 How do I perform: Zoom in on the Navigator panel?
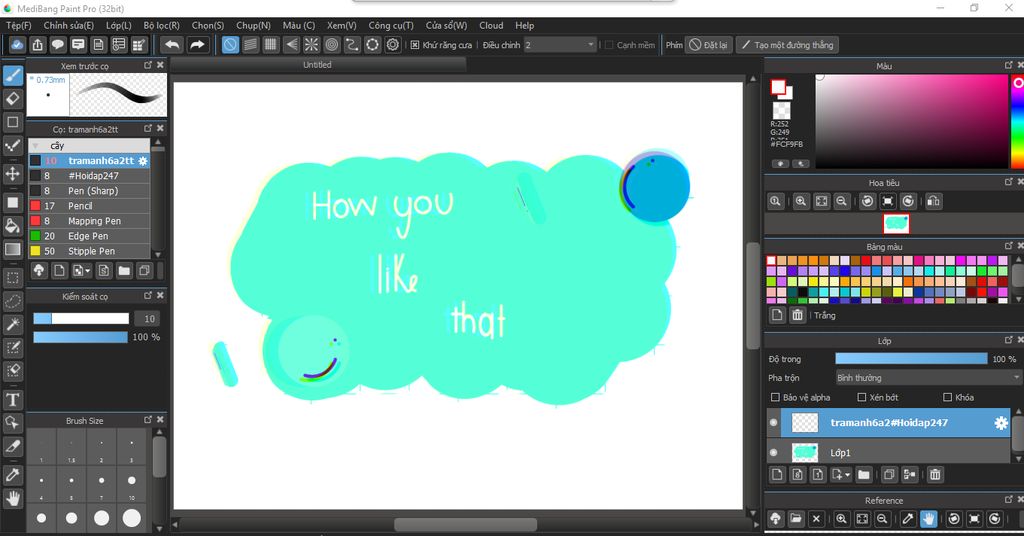(x=801, y=201)
